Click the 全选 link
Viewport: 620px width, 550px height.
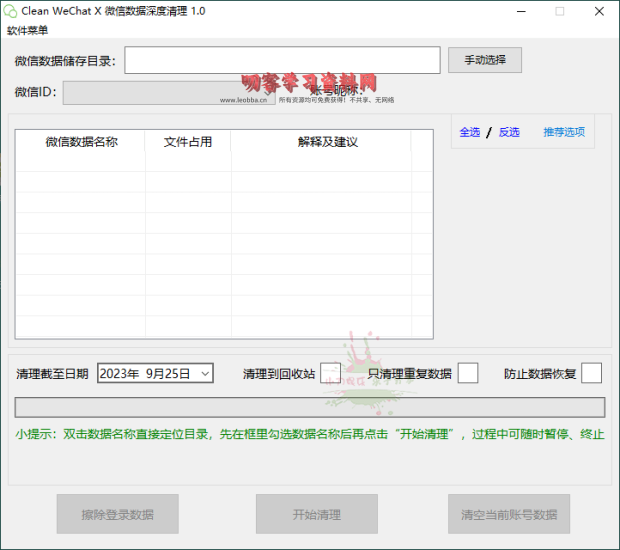coord(470,132)
